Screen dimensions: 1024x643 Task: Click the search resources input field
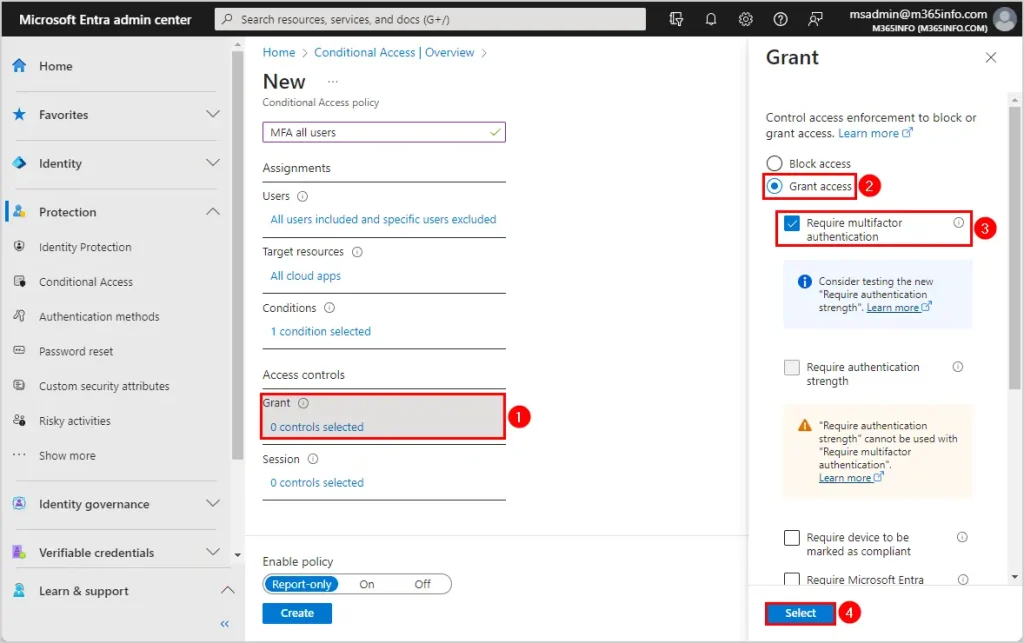tap(430, 19)
